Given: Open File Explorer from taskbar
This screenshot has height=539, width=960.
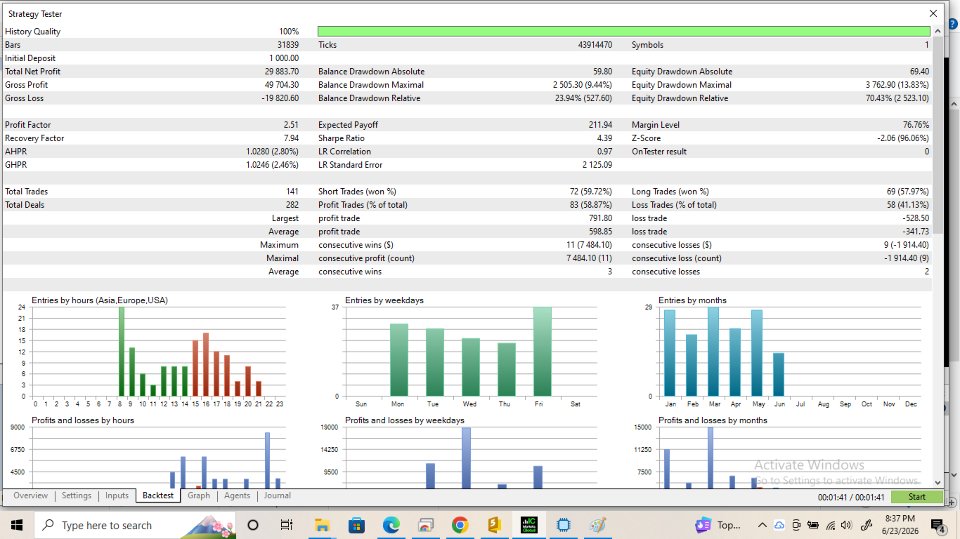Looking at the screenshot, I should [322, 525].
